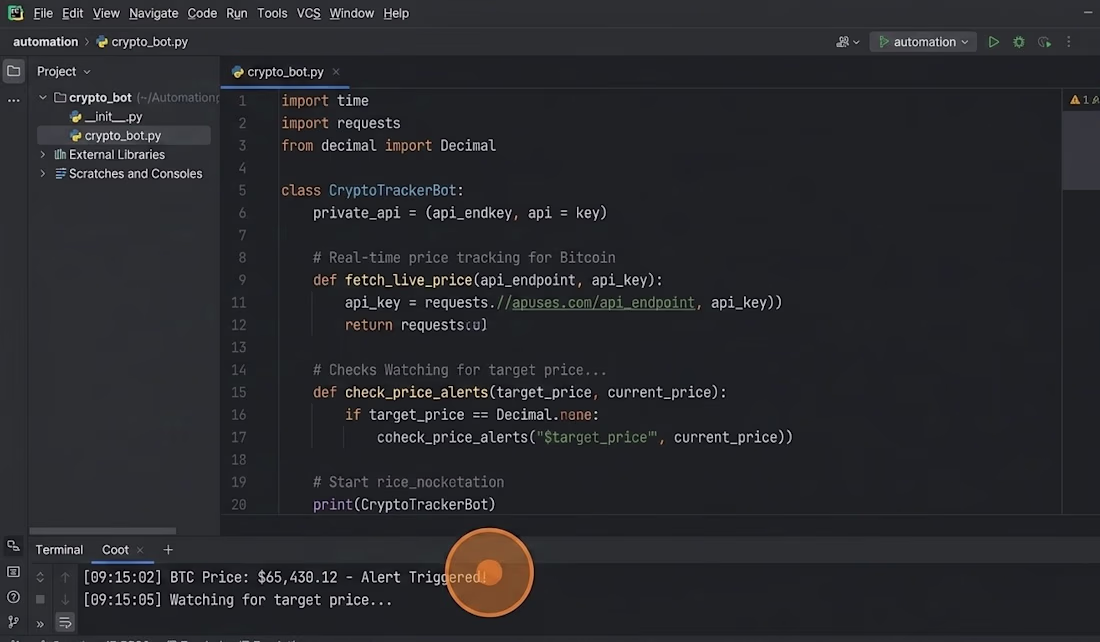
Task: Open the Code With Me collaboration dropdown
Action: (x=847, y=42)
